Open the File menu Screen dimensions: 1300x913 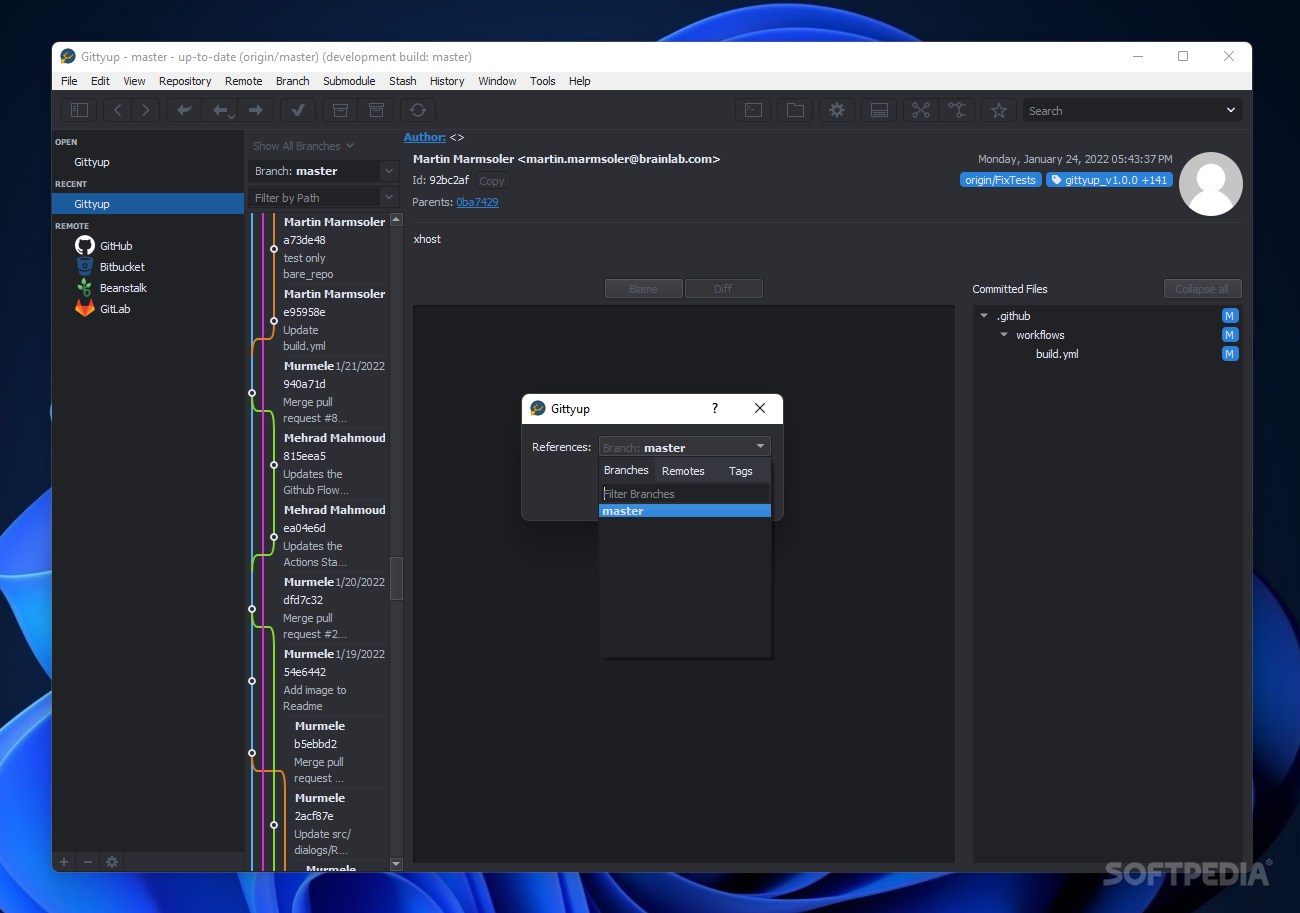pyautogui.click(x=69, y=81)
